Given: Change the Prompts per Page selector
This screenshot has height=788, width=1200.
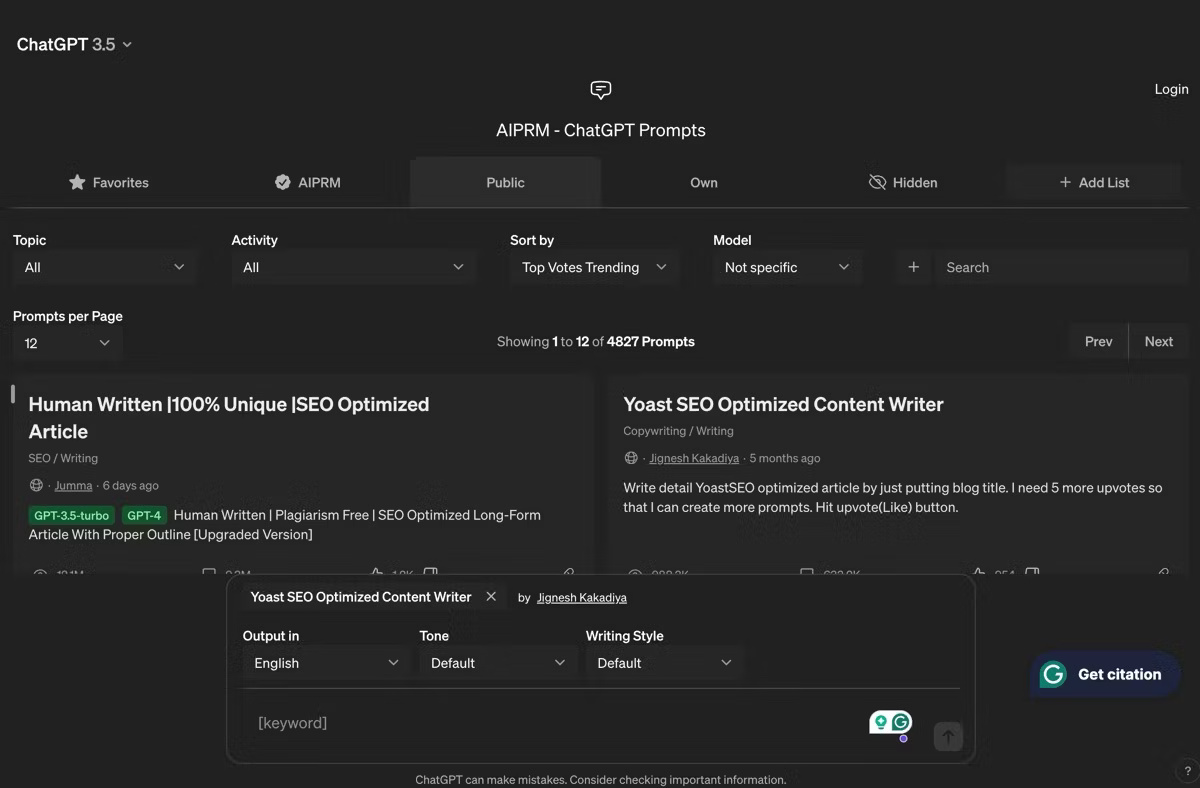Looking at the screenshot, I should (x=66, y=341).
